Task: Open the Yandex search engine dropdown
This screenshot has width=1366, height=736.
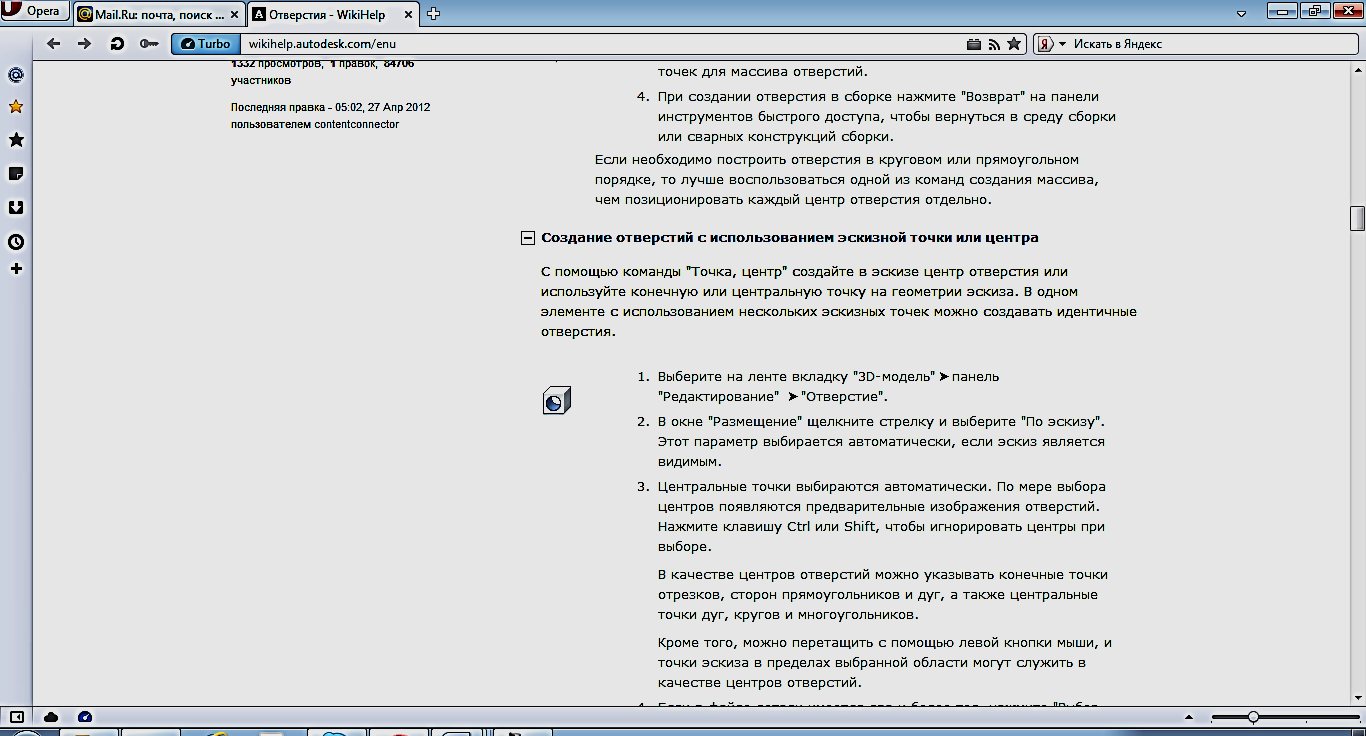Action: click(1051, 44)
